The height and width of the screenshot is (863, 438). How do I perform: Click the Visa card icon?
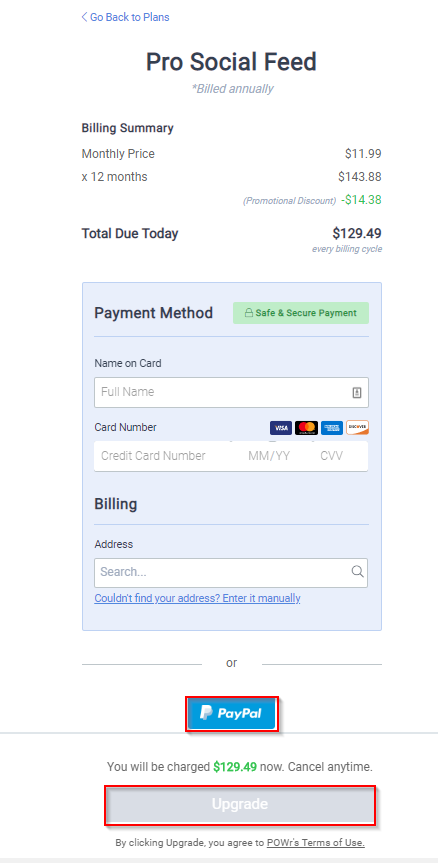point(281,428)
